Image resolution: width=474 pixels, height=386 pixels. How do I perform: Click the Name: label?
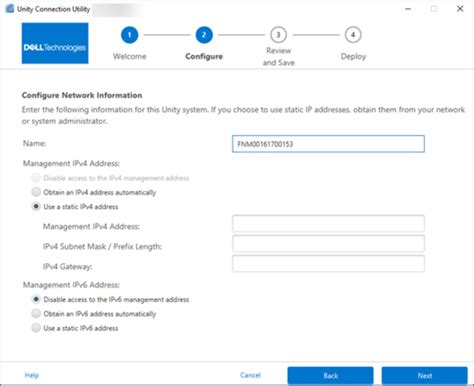(34, 143)
